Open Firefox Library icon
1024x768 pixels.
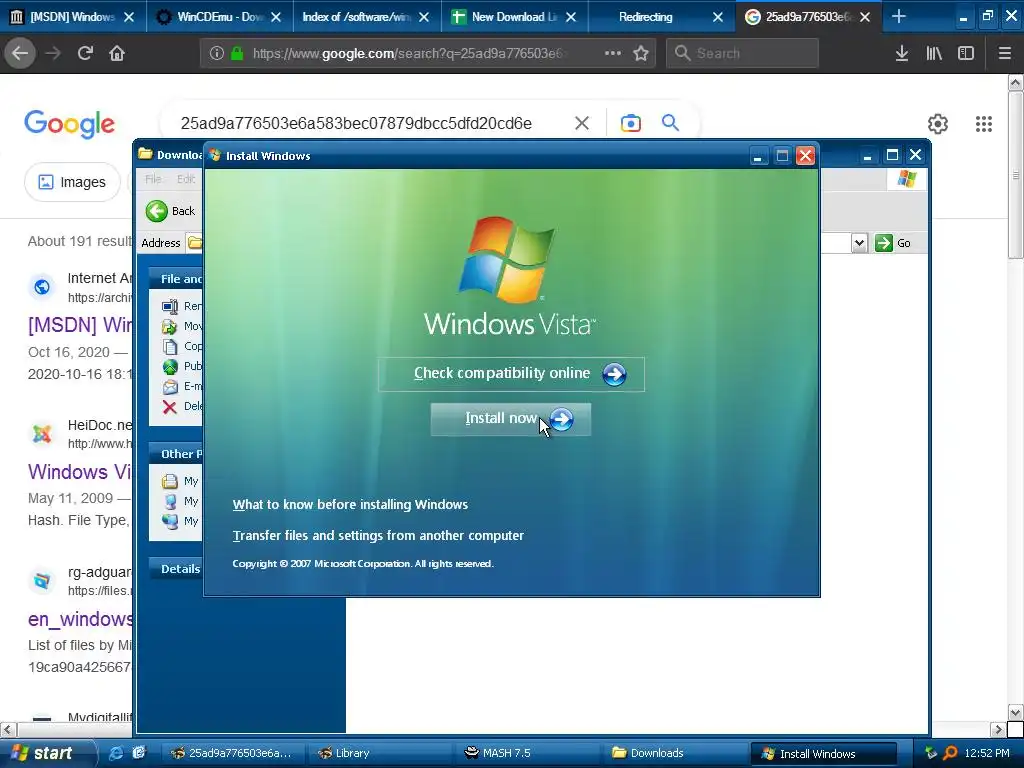click(934, 53)
